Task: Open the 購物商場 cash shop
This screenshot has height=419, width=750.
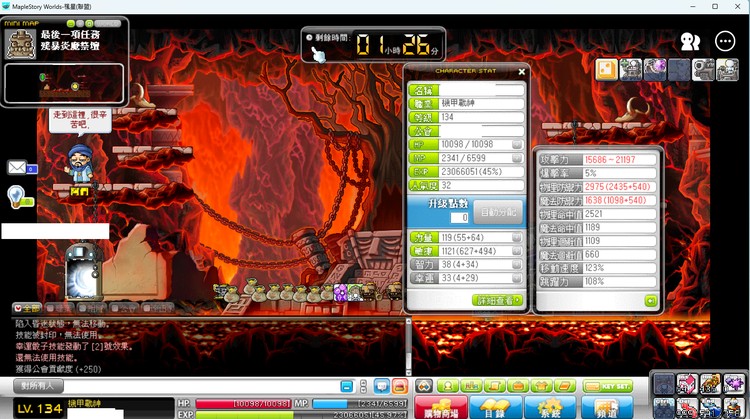Action: point(441,408)
